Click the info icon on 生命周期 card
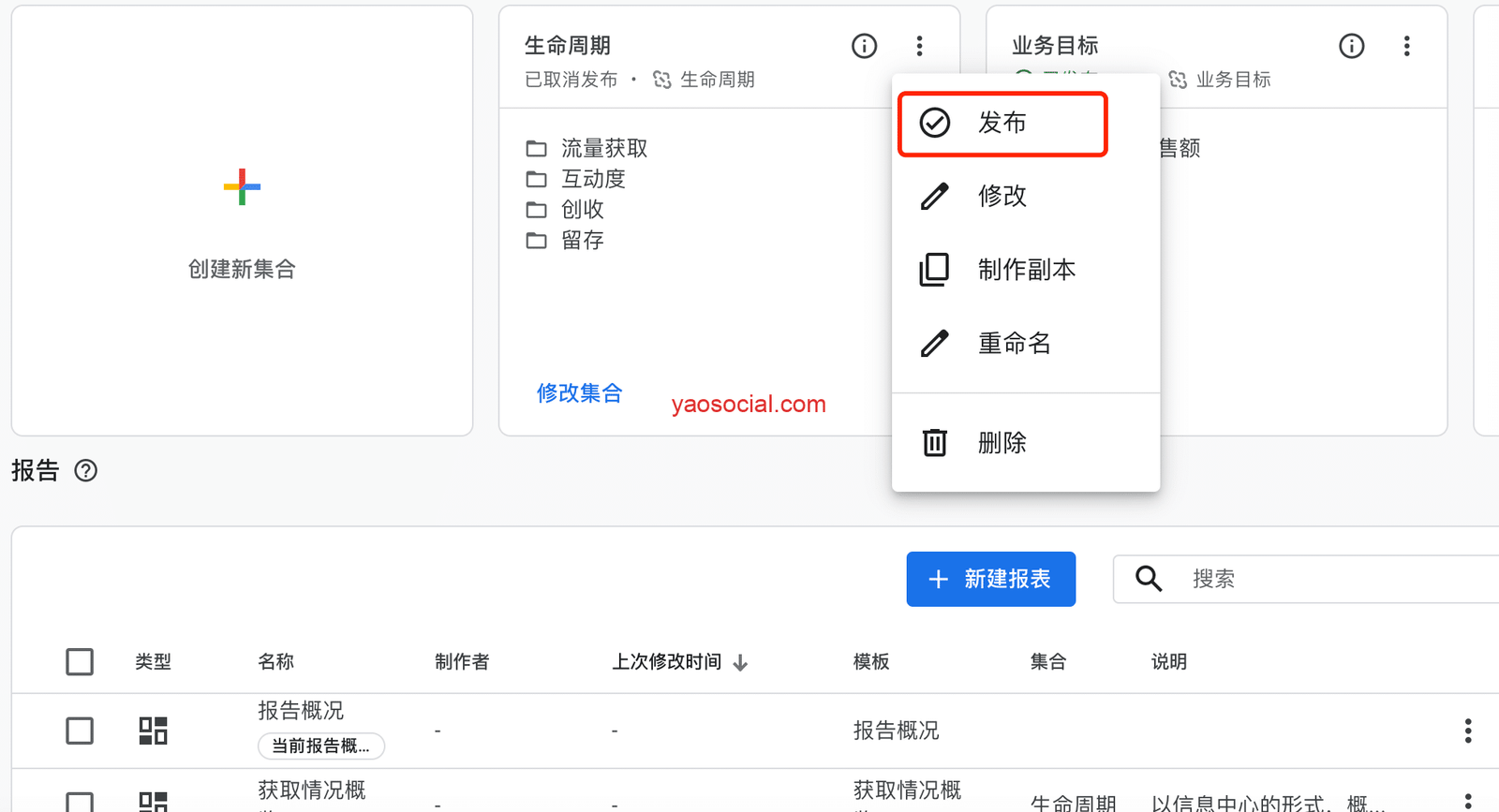The height and width of the screenshot is (812, 1499). [x=864, y=46]
